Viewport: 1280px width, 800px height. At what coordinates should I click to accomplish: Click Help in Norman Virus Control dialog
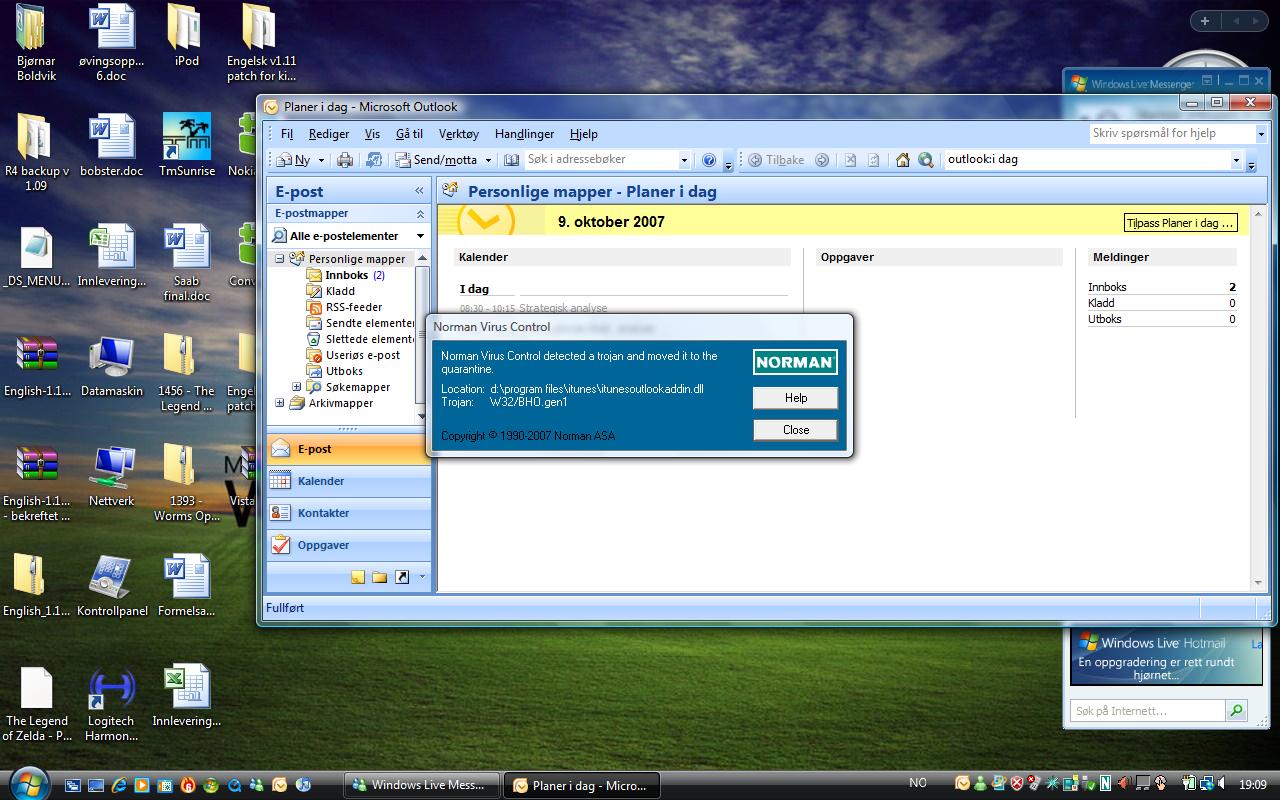coord(796,398)
